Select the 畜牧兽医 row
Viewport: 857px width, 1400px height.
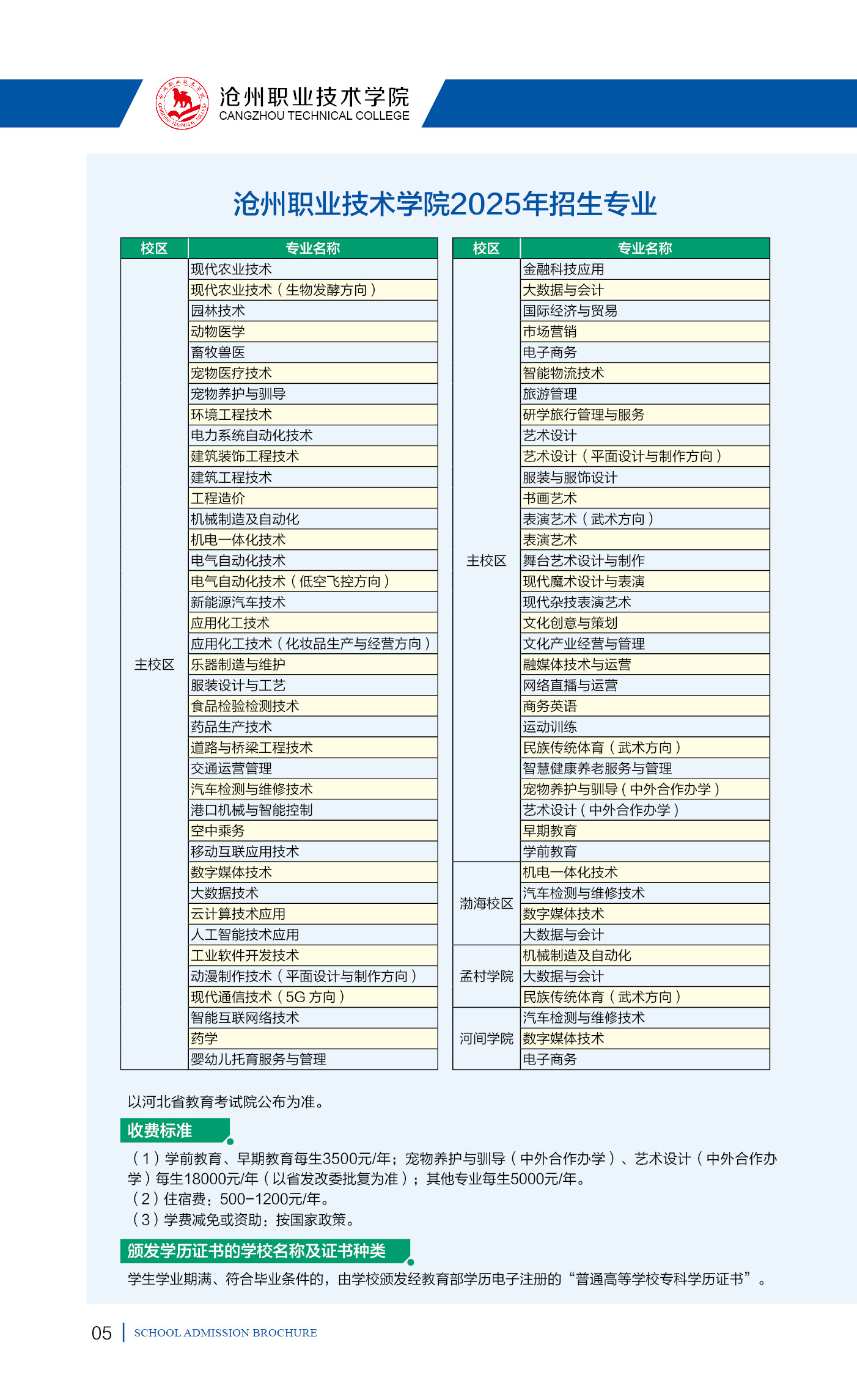pyautogui.click(x=313, y=352)
